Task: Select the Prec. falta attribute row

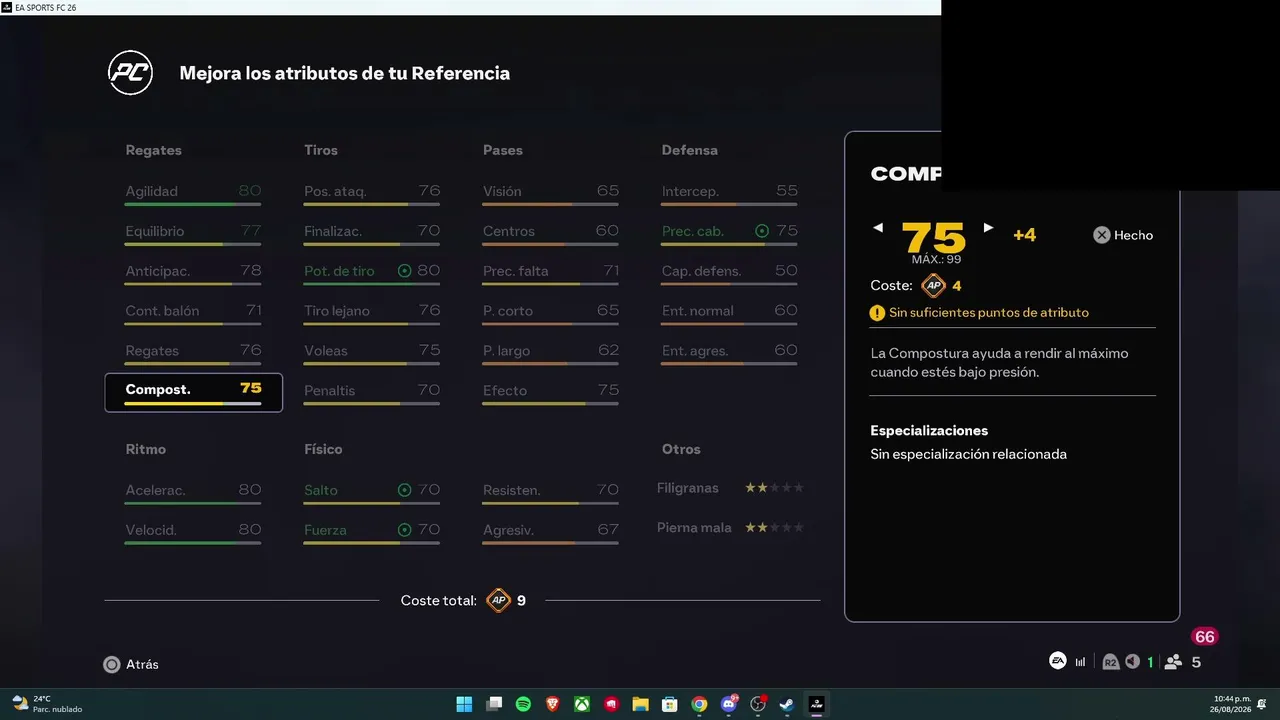Action: (x=550, y=273)
